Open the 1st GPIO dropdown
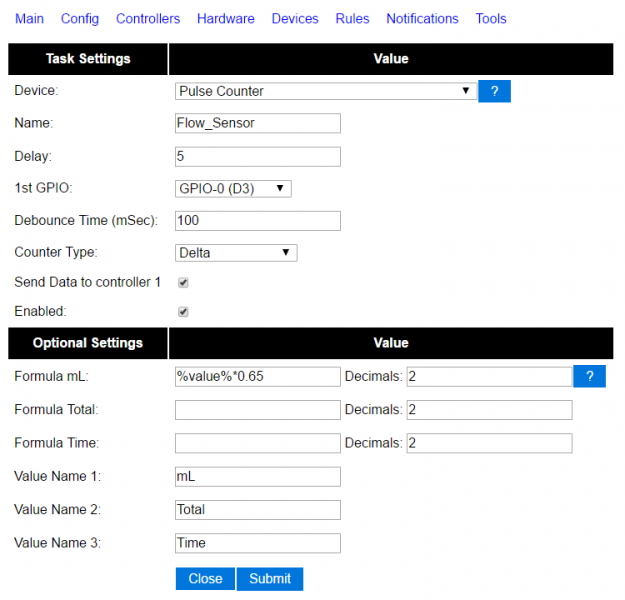 coord(233,189)
